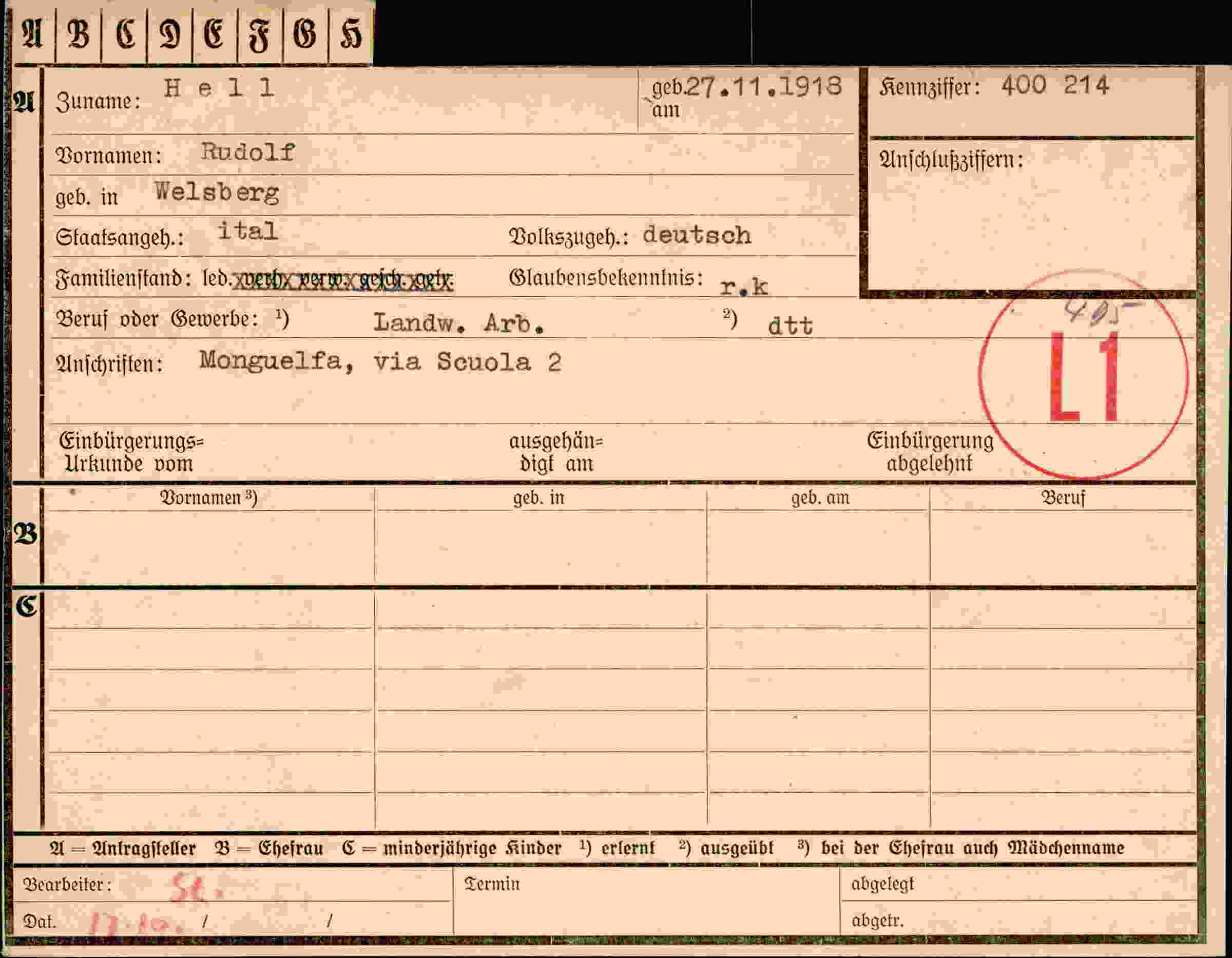Click the crossed-out marital status options

tap(343, 280)
